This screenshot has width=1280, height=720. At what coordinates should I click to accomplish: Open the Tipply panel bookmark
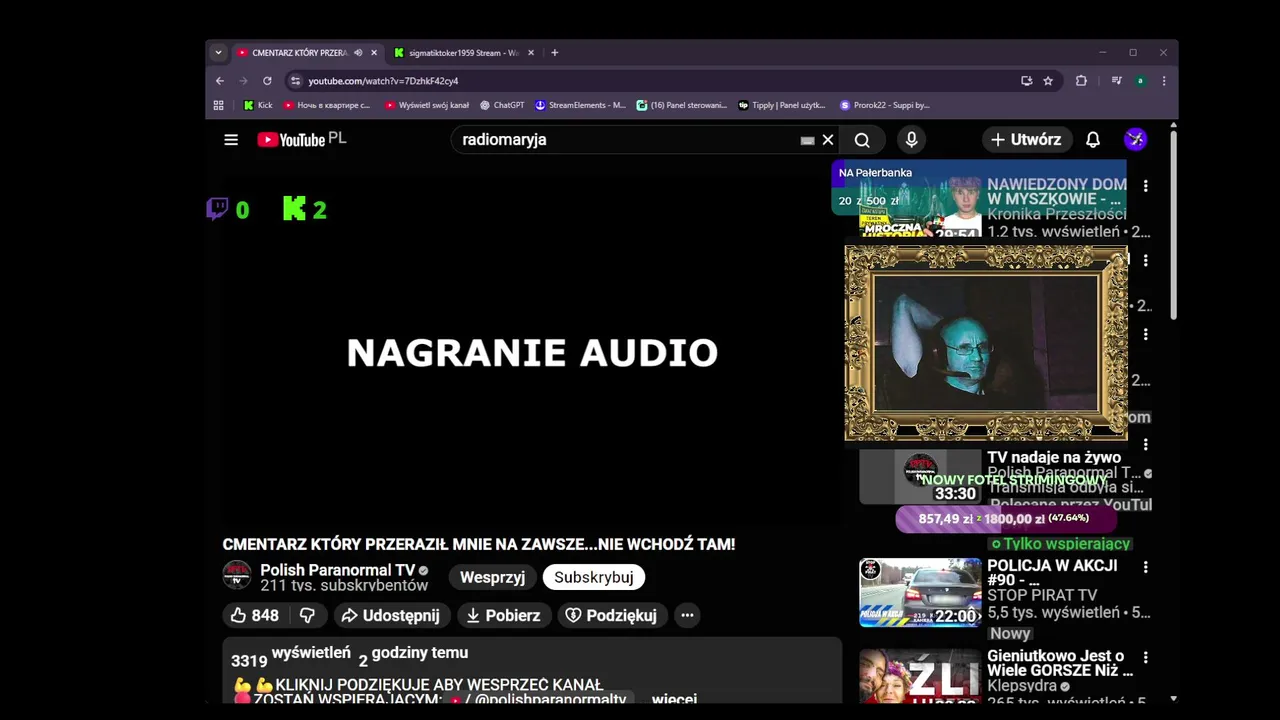coord(782,105)
